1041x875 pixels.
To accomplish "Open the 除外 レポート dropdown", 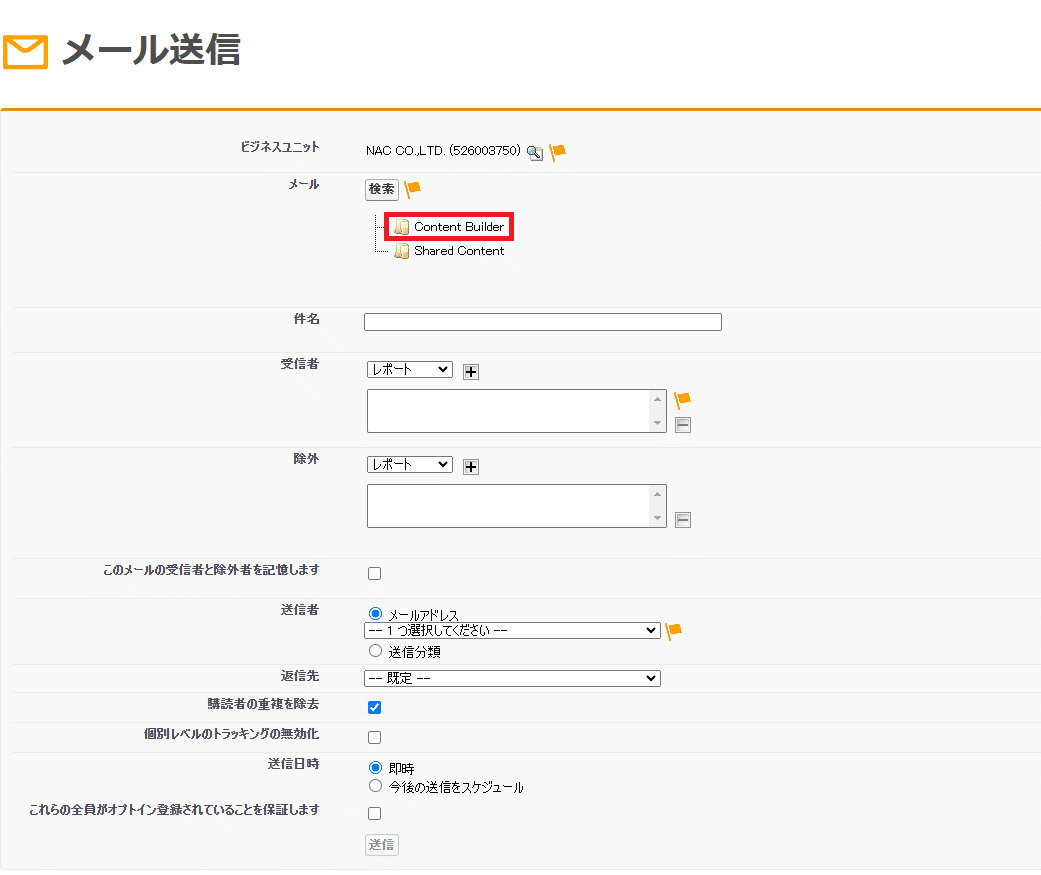I will coord(410,465).
